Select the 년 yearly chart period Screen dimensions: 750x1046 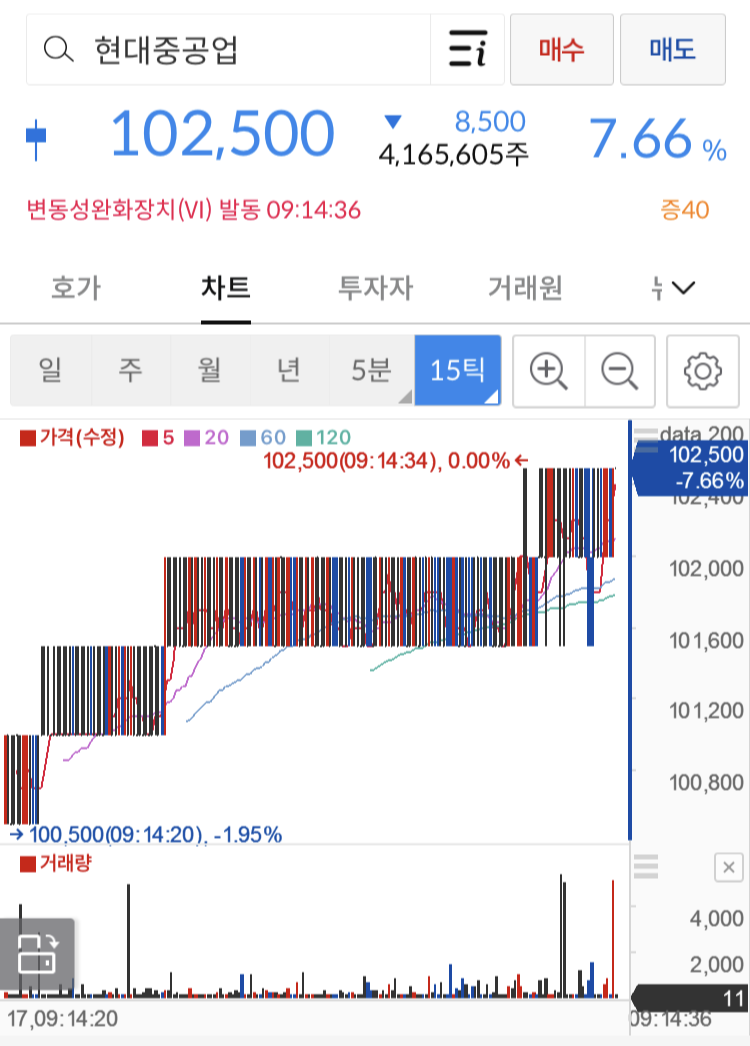pyautogui.click(x=290, y=370)
